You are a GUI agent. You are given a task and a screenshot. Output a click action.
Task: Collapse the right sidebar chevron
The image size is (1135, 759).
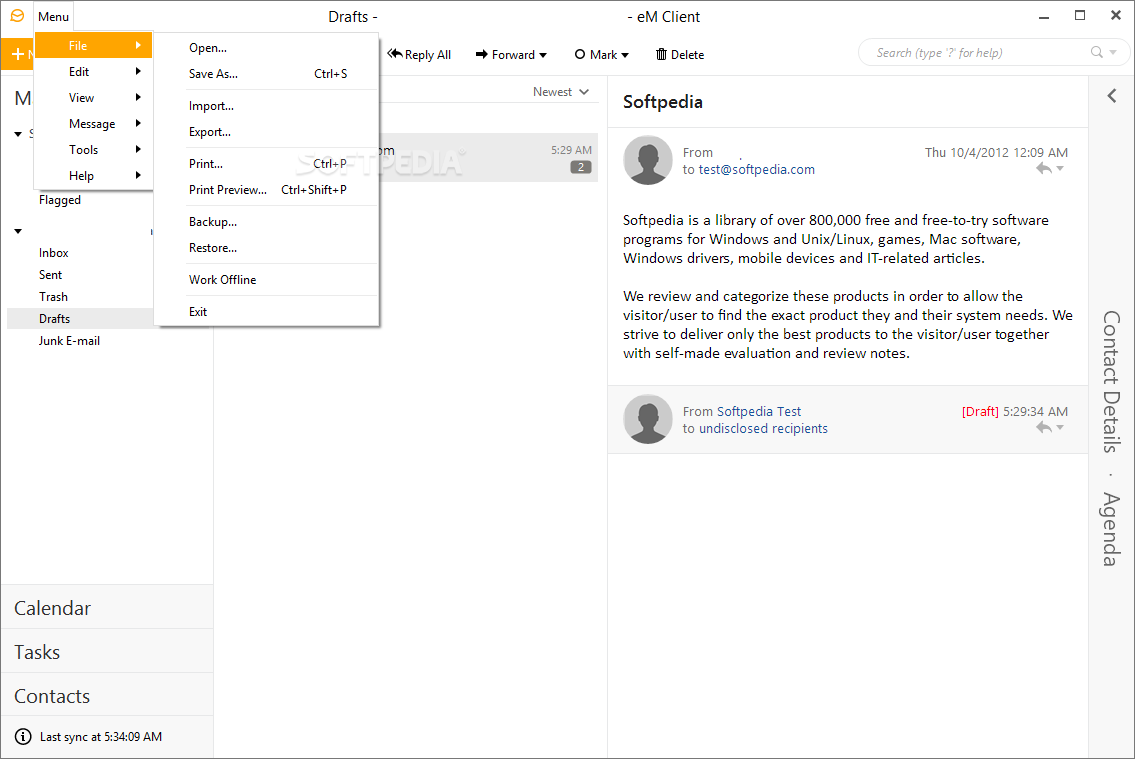point(1112,96)
